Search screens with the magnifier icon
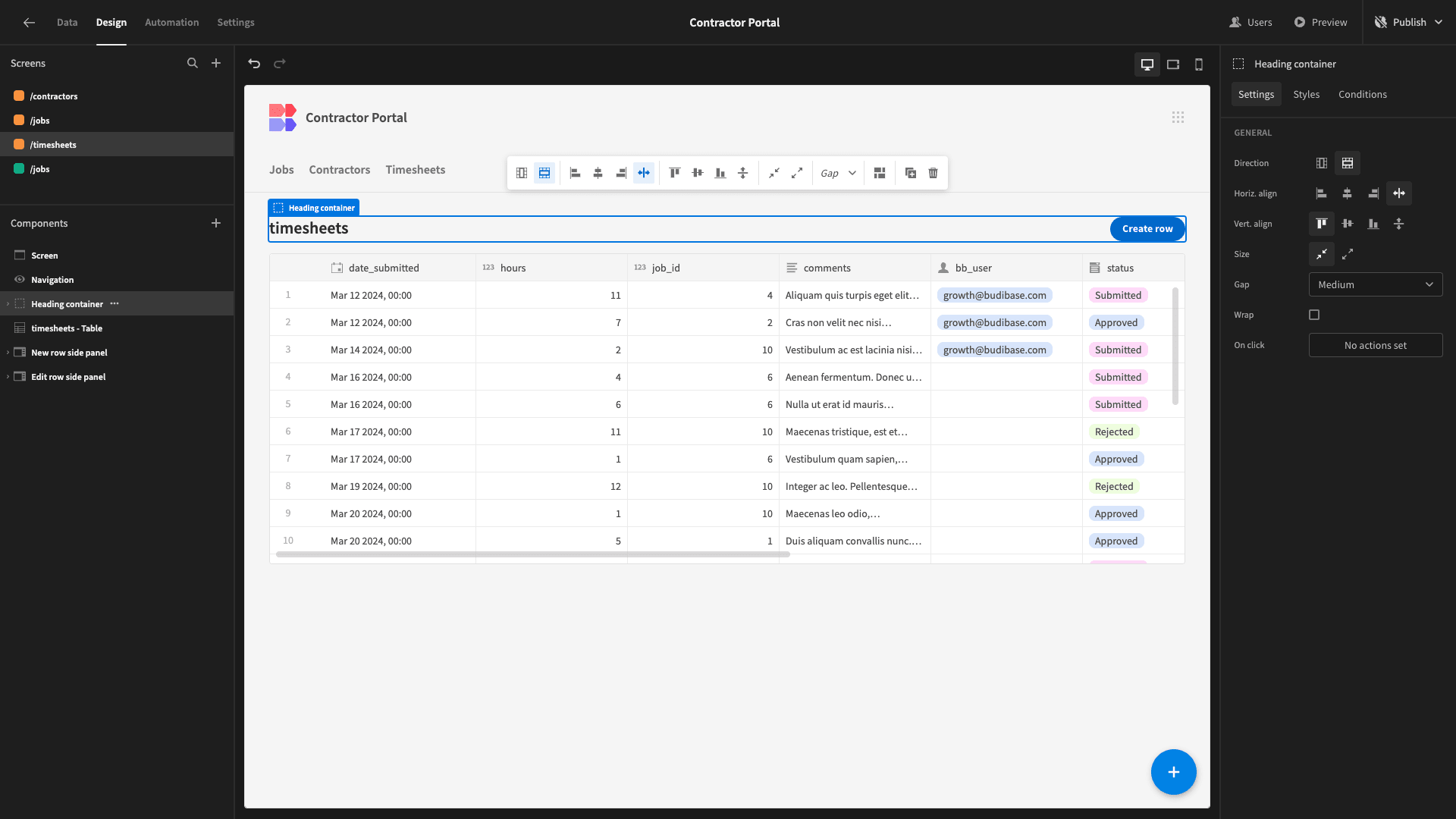 193,64
